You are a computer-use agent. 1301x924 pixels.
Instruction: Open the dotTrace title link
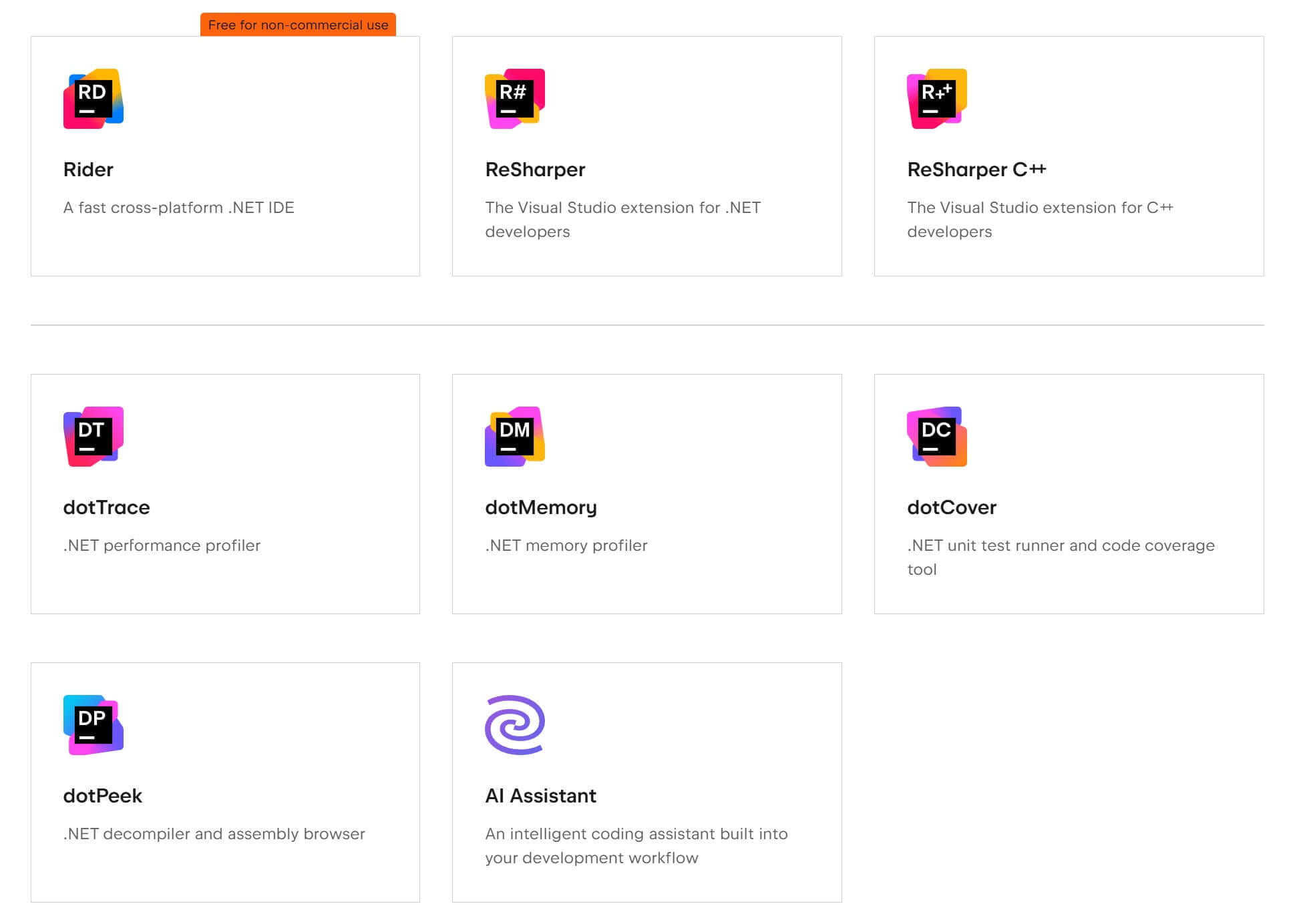[x=106, y=507]
